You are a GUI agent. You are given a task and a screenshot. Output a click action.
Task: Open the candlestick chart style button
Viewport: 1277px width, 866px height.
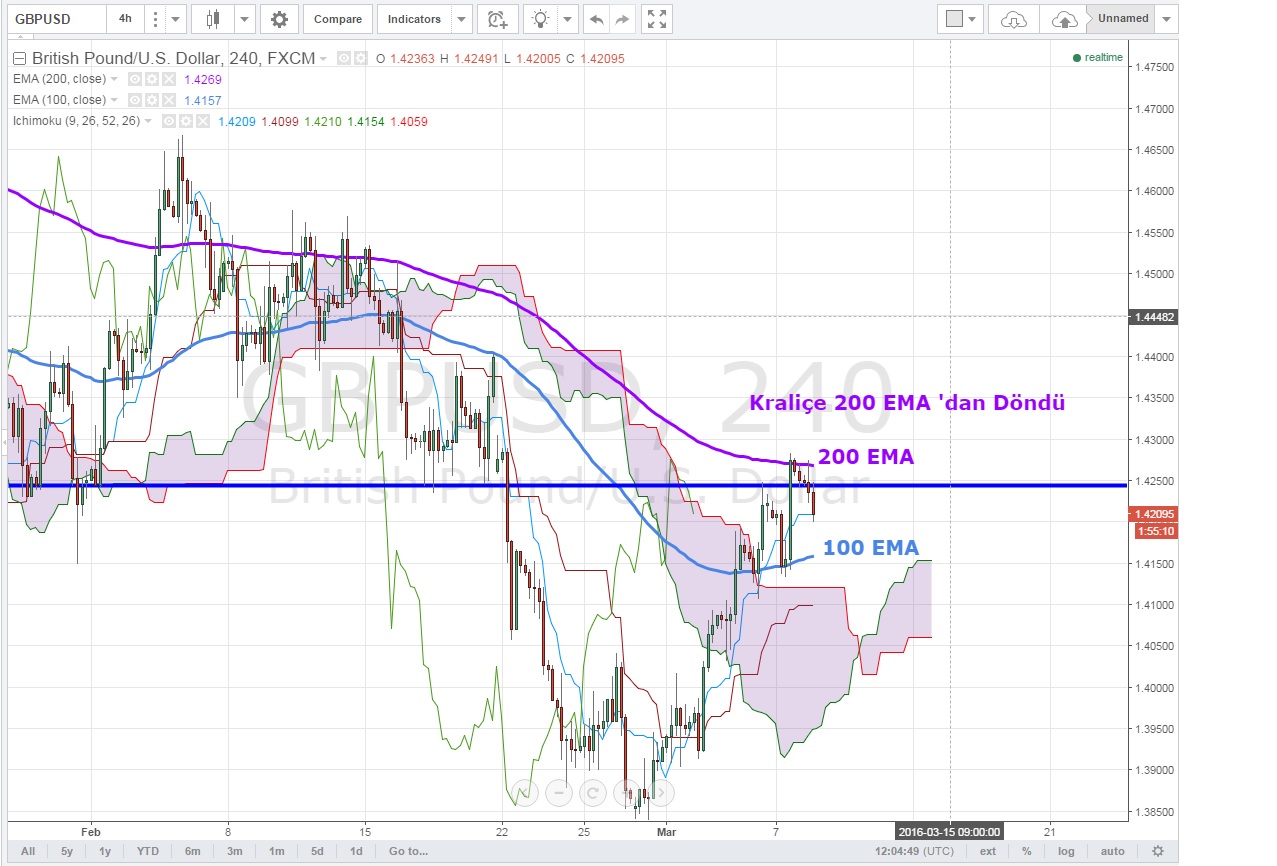click(212, 19)
